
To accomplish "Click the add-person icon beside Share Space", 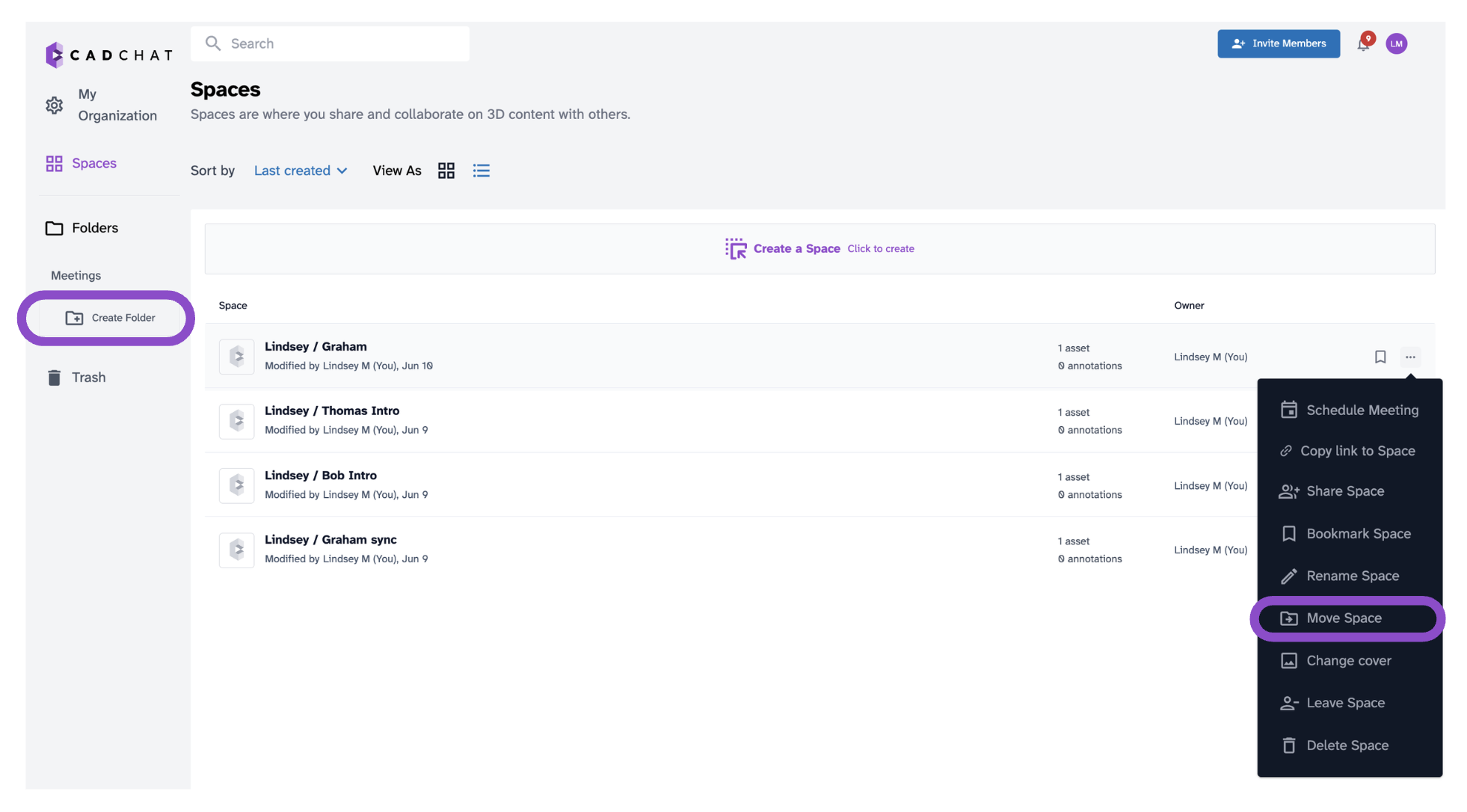I will (1288, 491).
